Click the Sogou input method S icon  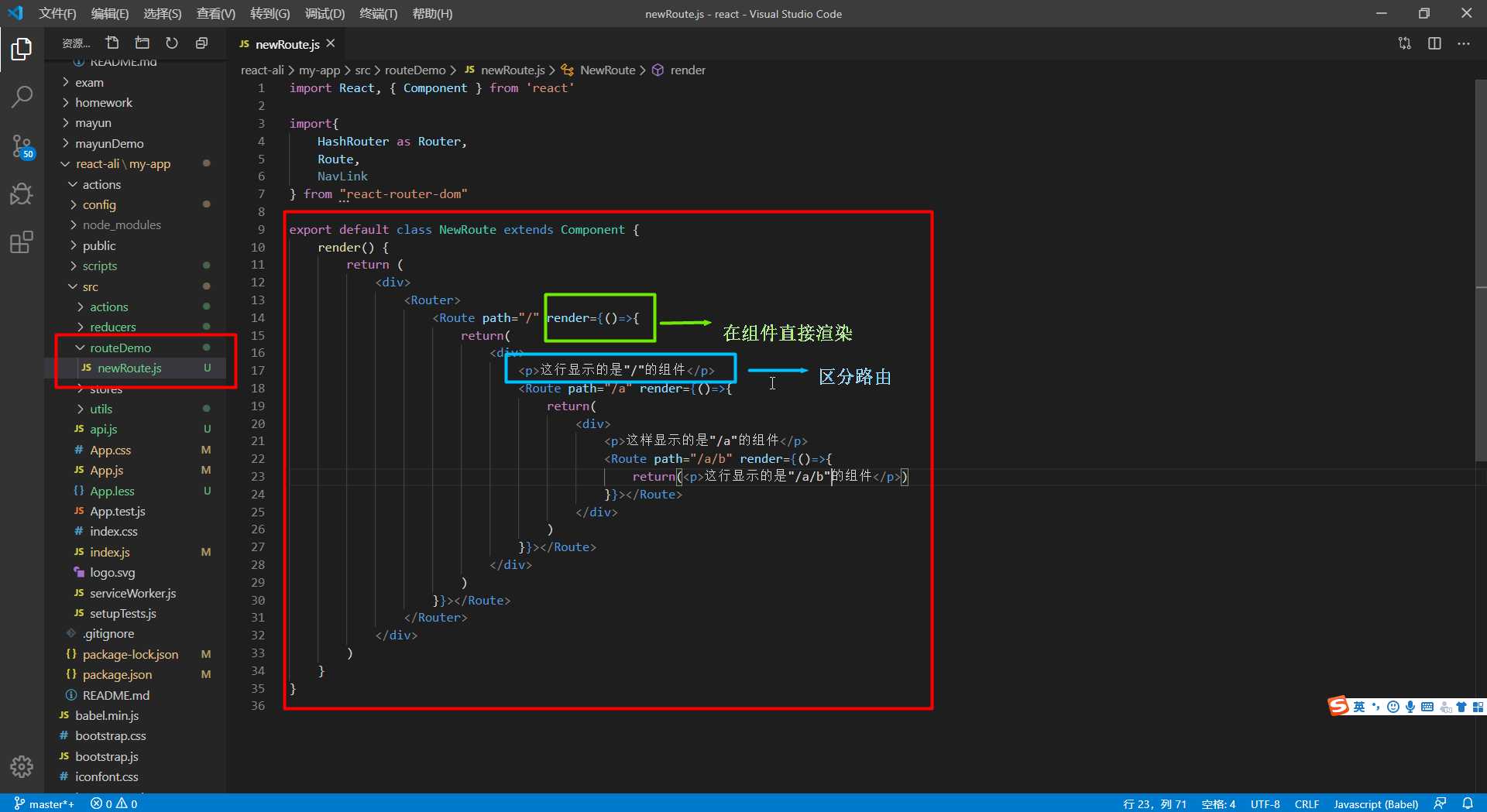1338,706
